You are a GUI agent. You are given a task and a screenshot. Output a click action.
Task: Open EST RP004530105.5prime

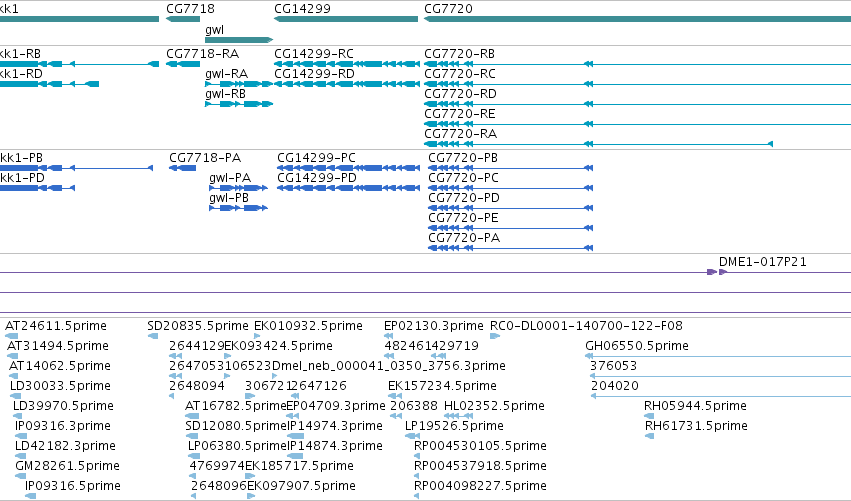(480, 447)
